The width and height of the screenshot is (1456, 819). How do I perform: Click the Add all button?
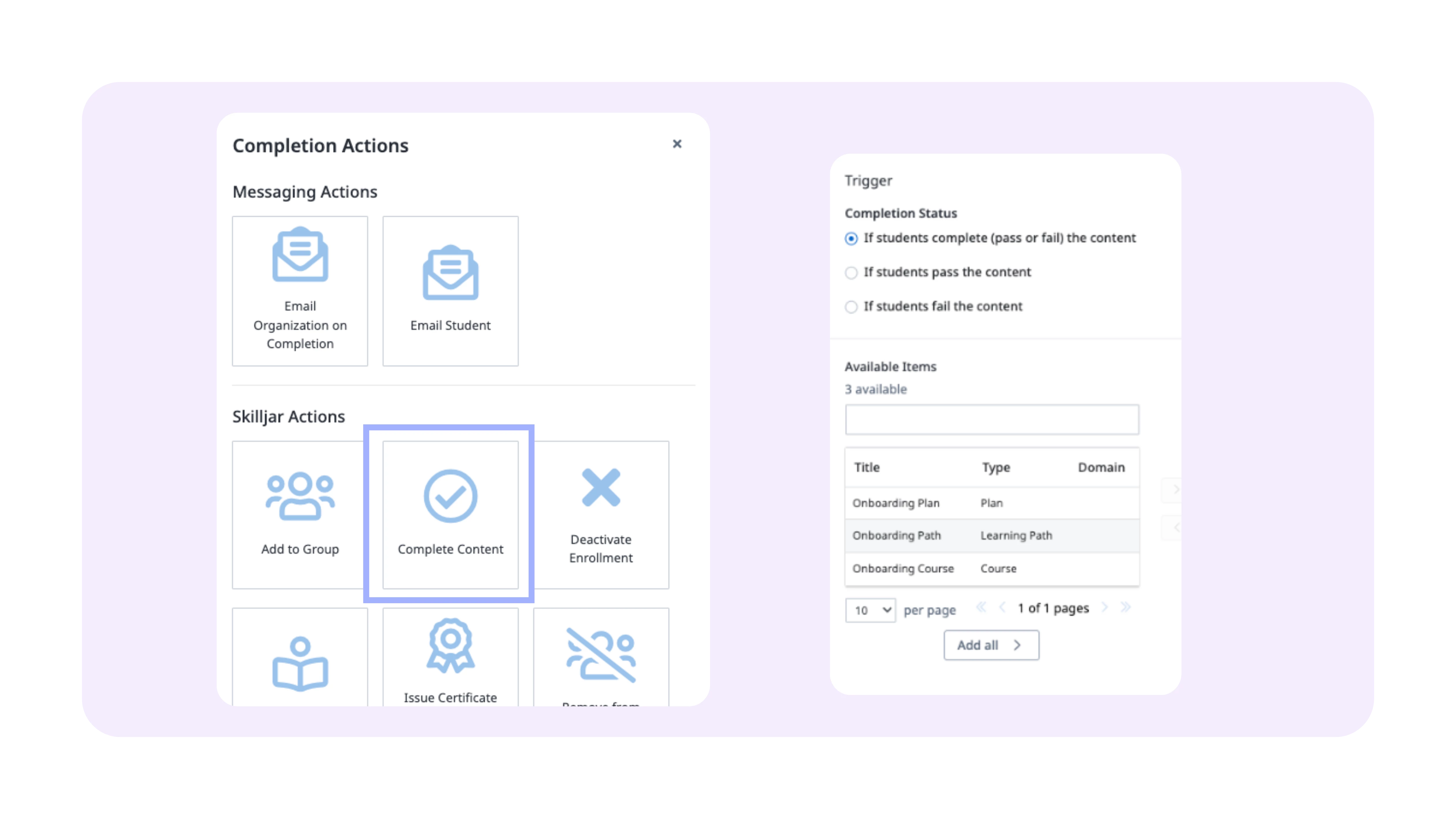[991, 645]
